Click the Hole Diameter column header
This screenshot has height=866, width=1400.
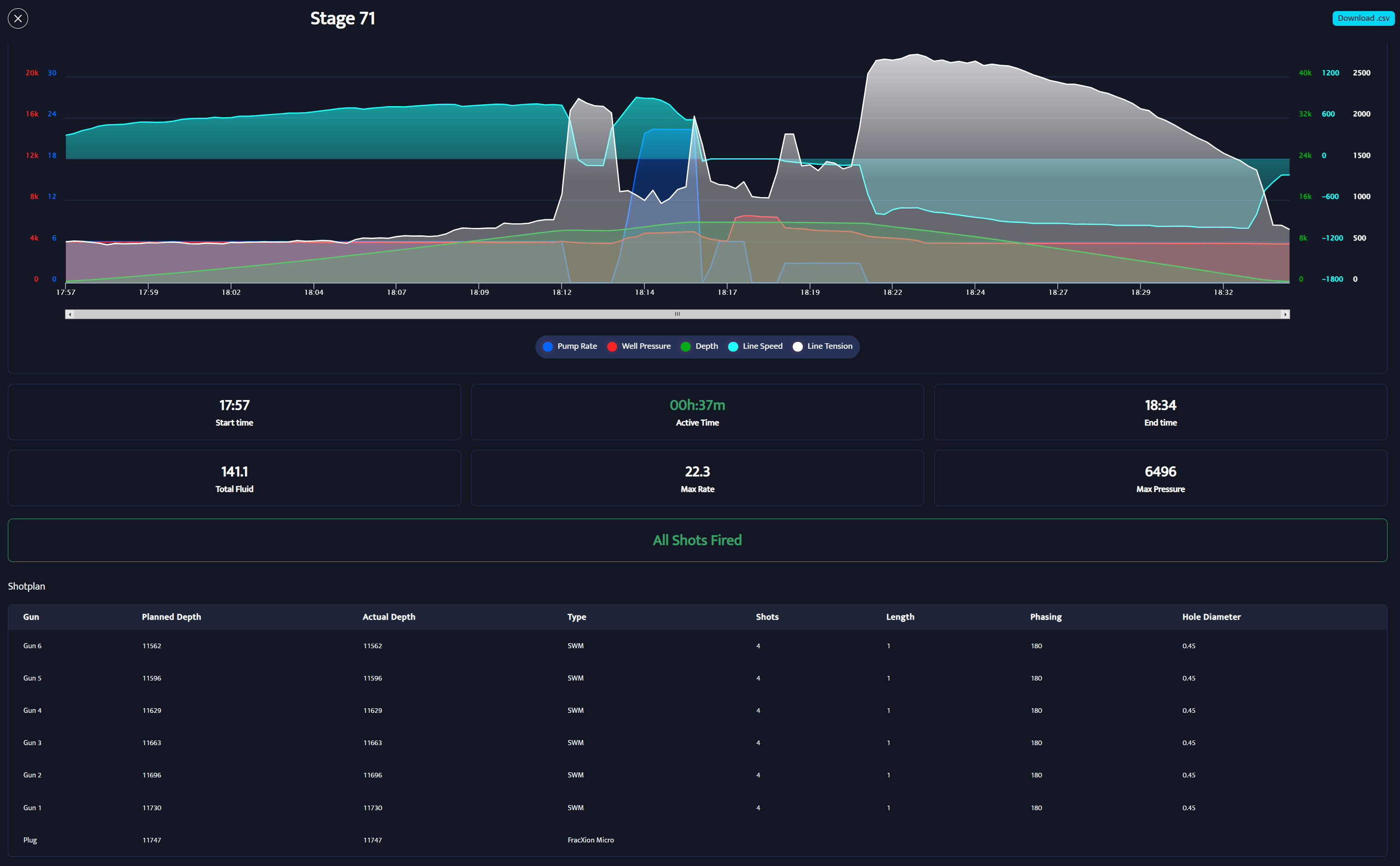[1211, 617]
